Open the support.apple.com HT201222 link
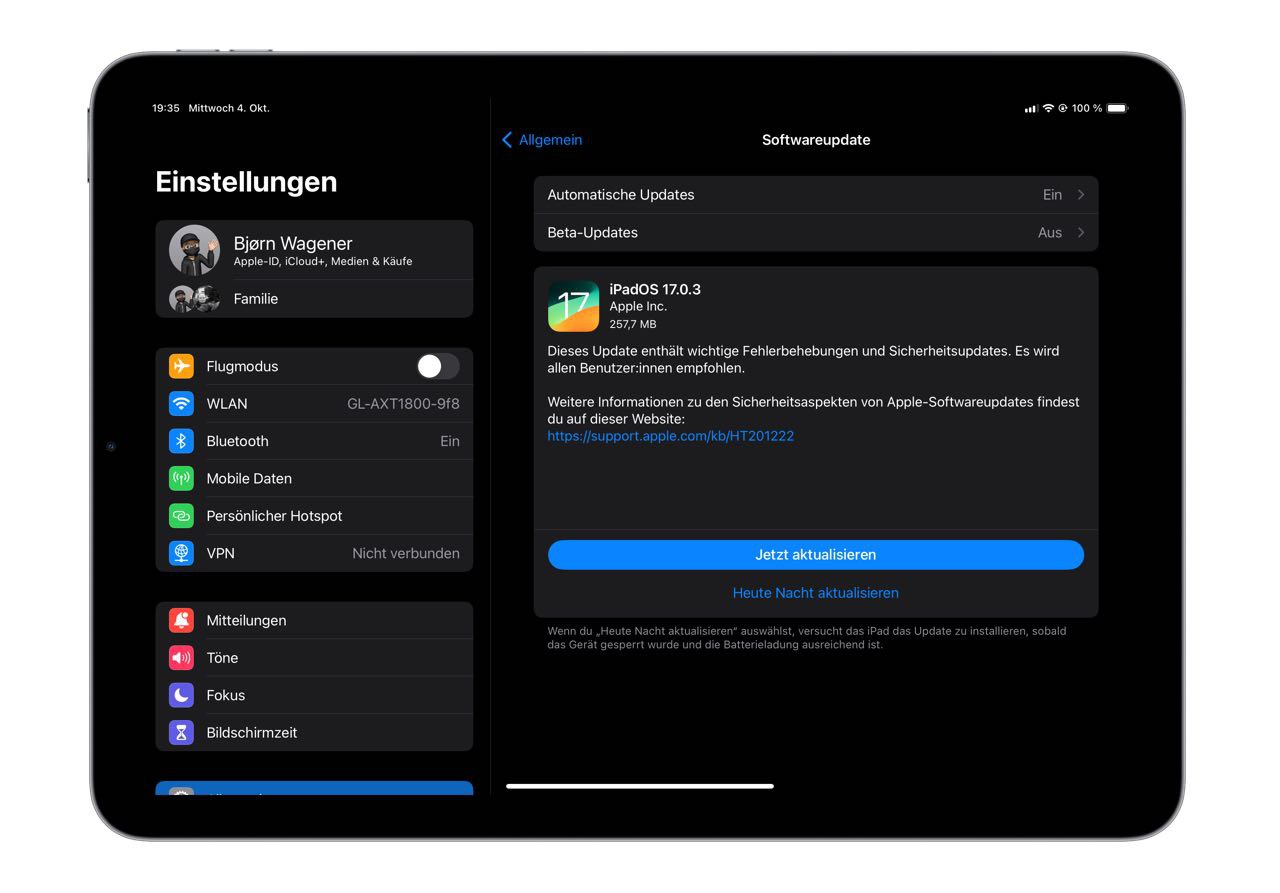Screen dimensions: 1280x893 point(670,436)
